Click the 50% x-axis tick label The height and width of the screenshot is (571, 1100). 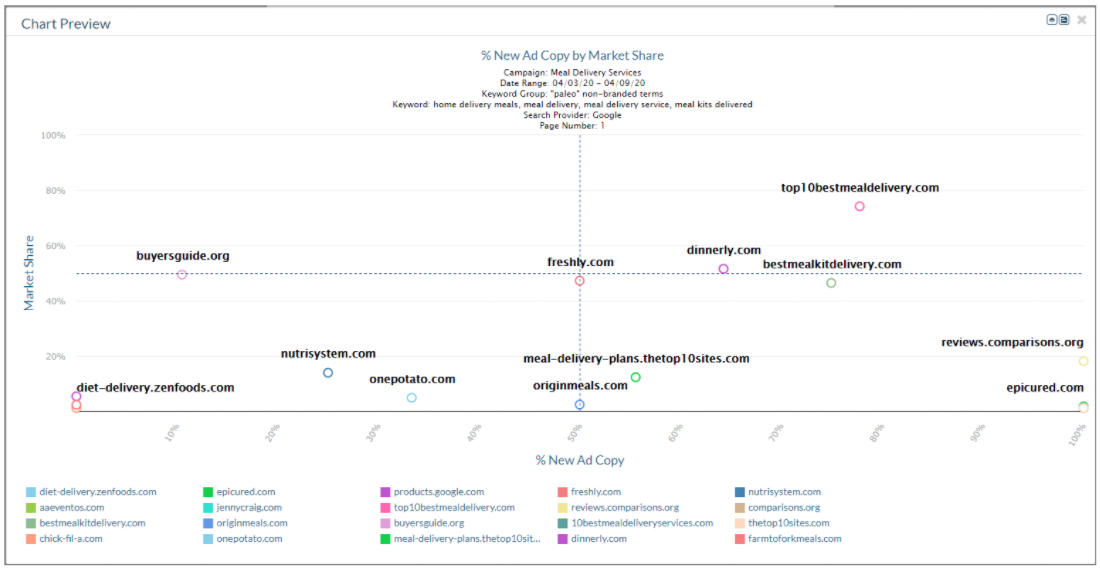click(575, 433)
